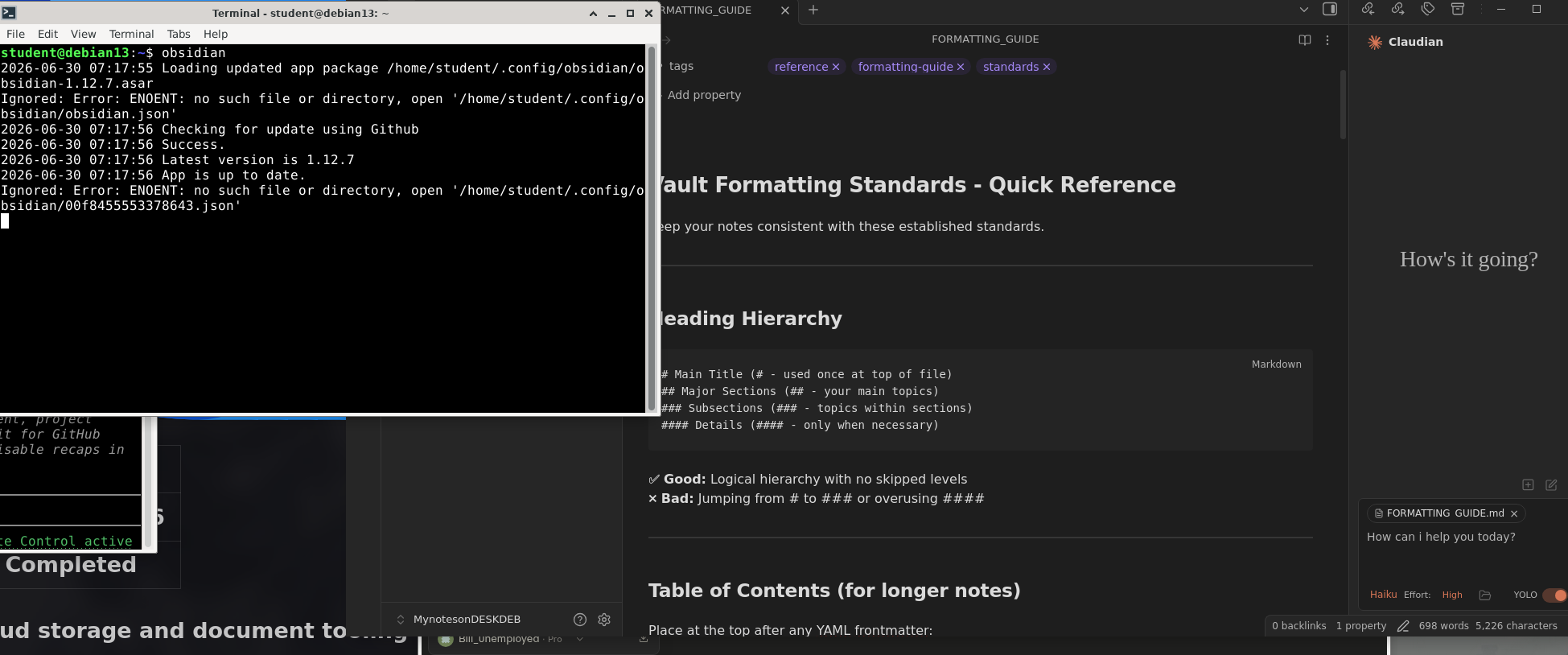Open the MynotesonDESKDEB vault switcher

point(459,619)
